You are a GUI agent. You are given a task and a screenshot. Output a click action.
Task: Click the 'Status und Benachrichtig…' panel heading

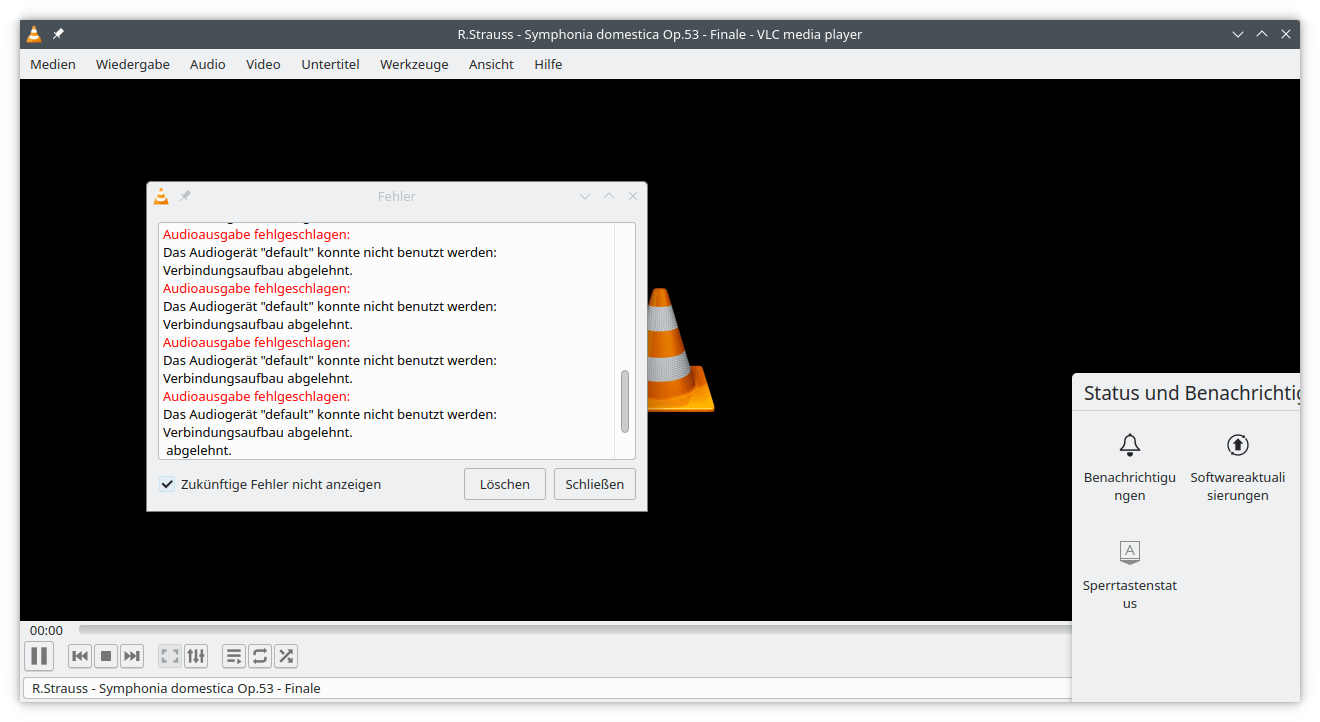pos(1192,393)
